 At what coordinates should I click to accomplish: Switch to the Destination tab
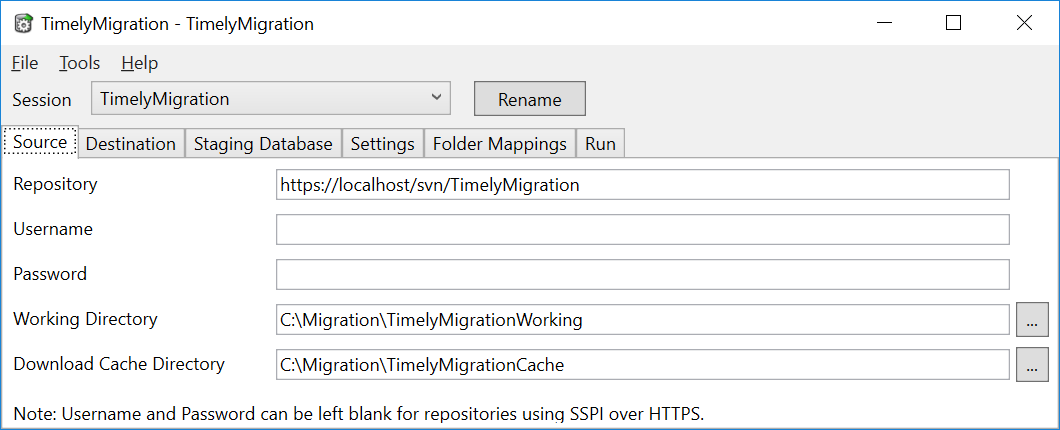click(131, 143)
